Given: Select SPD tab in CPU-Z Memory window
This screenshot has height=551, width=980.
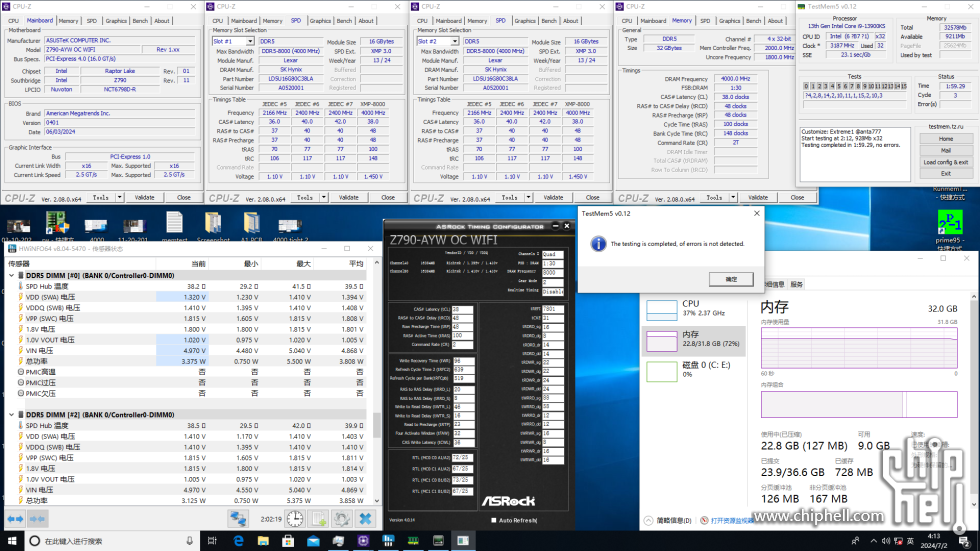Looking at the screenshot, I should click(705, 21).
